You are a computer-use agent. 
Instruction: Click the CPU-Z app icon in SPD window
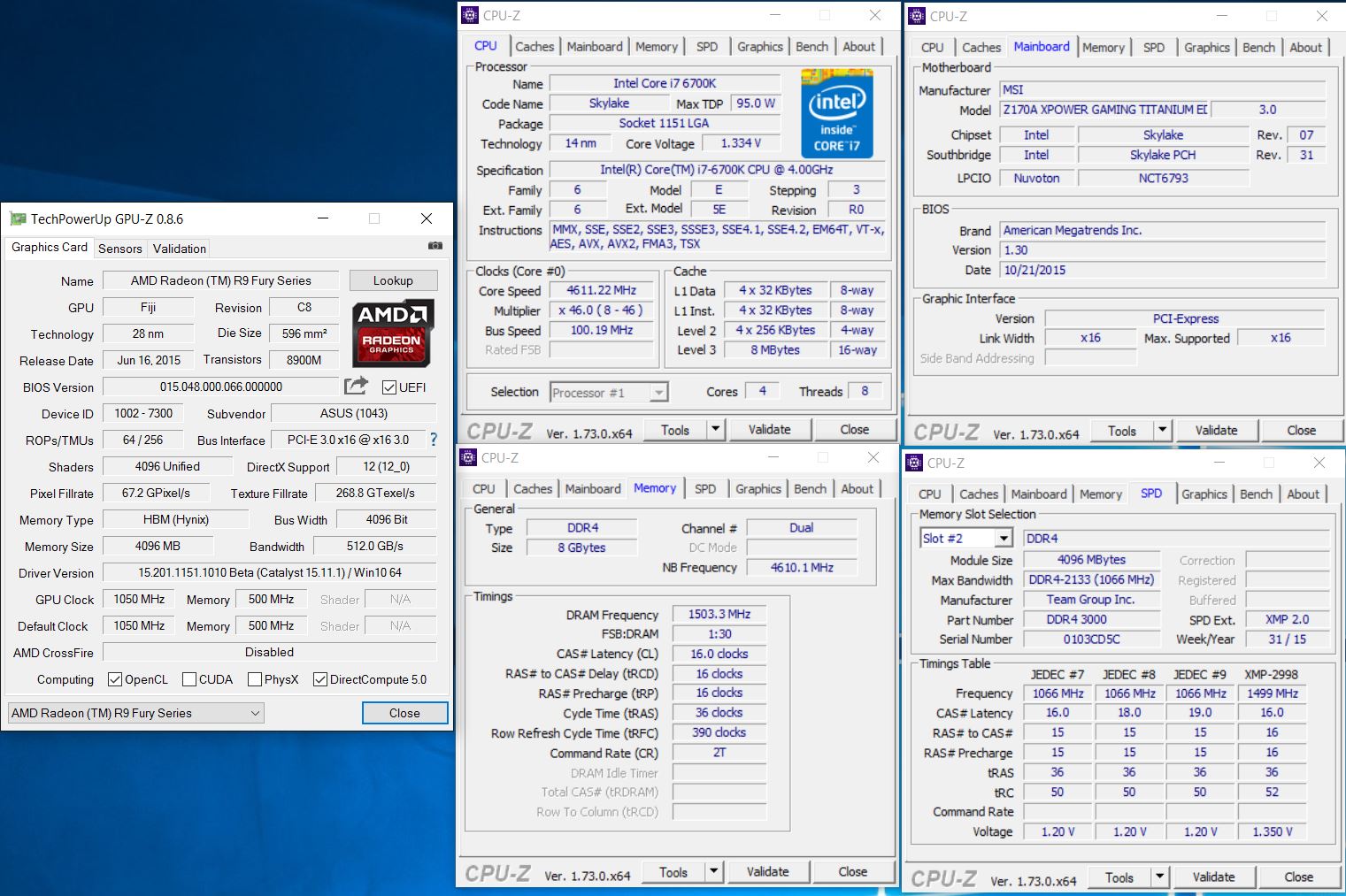click(x=914, y=463)
